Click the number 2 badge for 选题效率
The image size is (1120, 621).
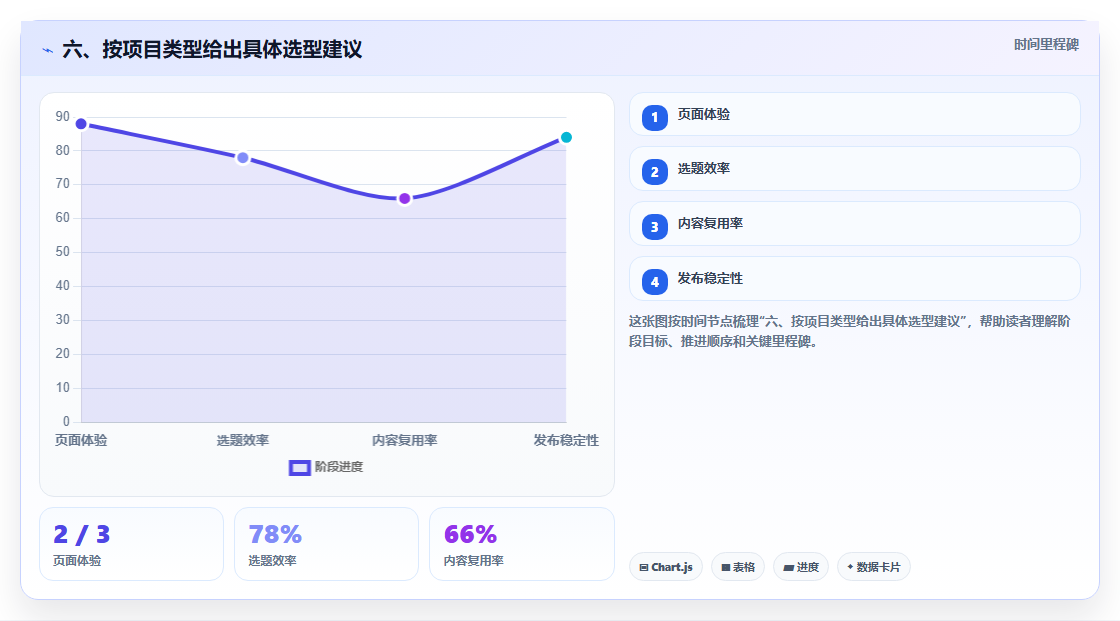tap(654, 172)
